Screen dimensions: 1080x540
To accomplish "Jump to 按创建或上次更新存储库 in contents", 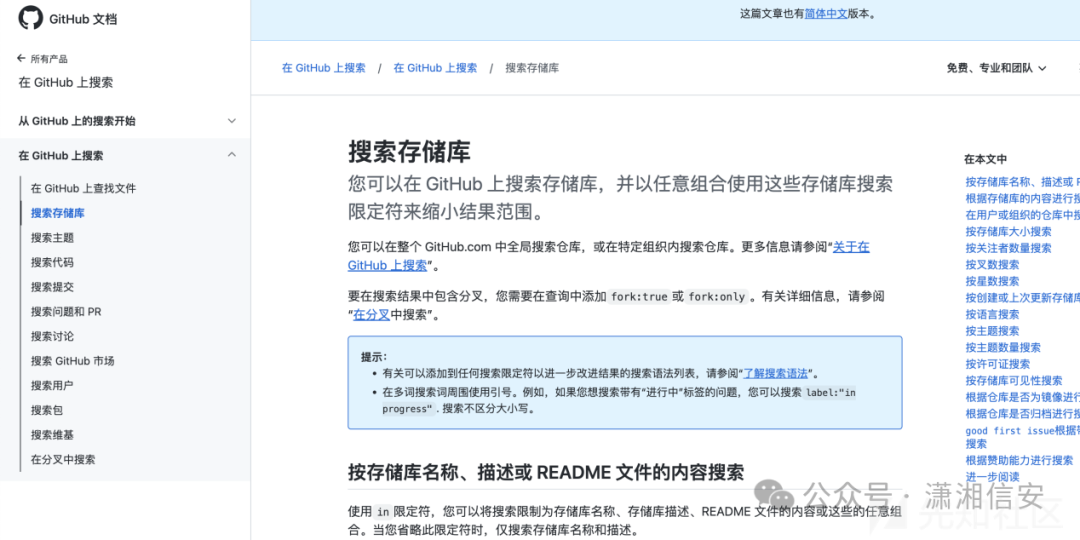I will (1022, 298).
